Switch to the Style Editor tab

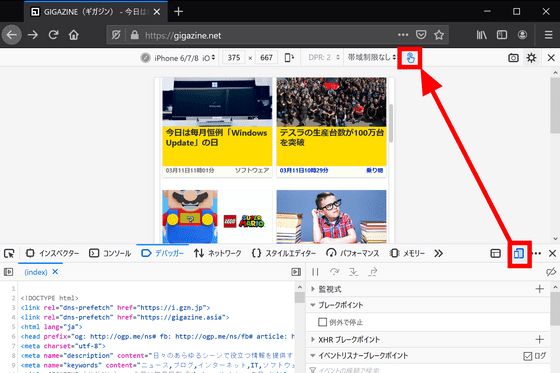(284, 253)
